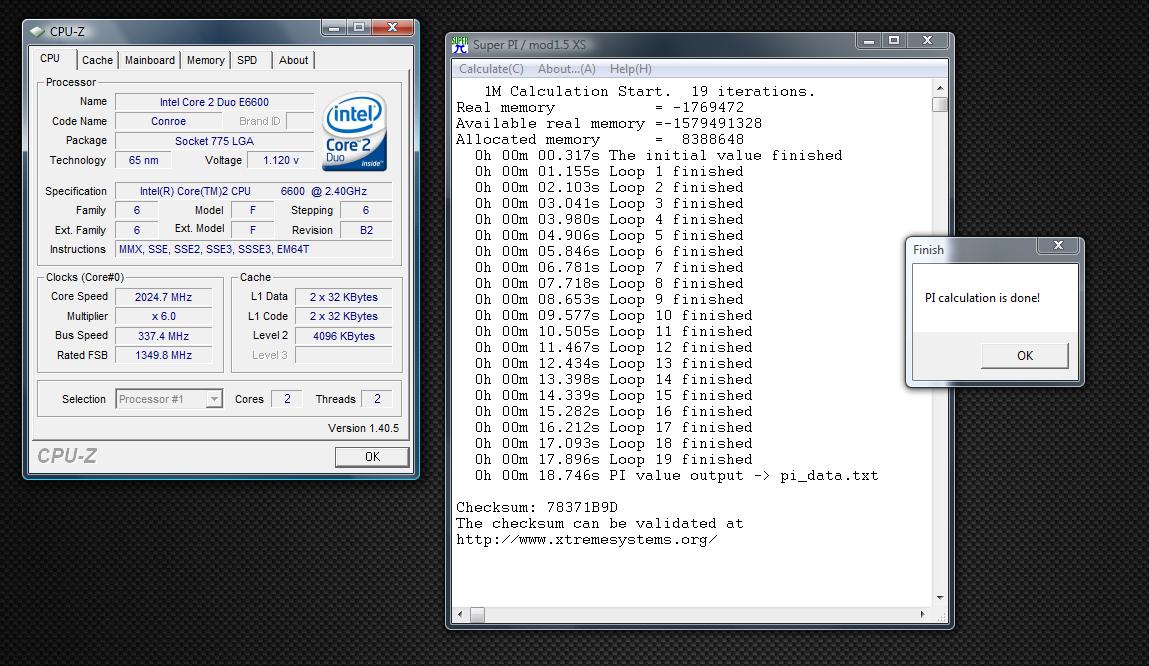
Task: Open the Calculate(C) menu
Action: (491, 69)
